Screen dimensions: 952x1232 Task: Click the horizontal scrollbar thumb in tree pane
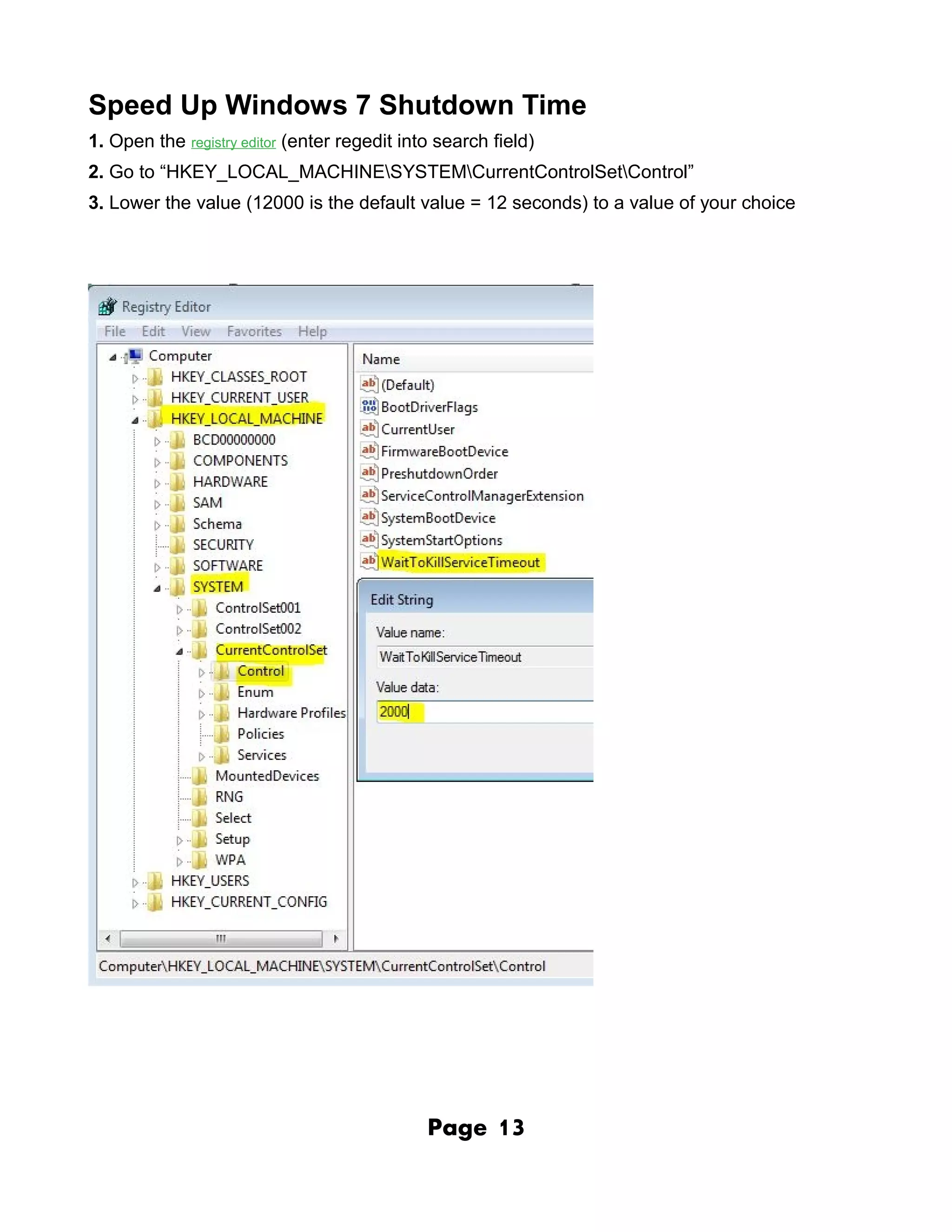click(x=221, y=939)
